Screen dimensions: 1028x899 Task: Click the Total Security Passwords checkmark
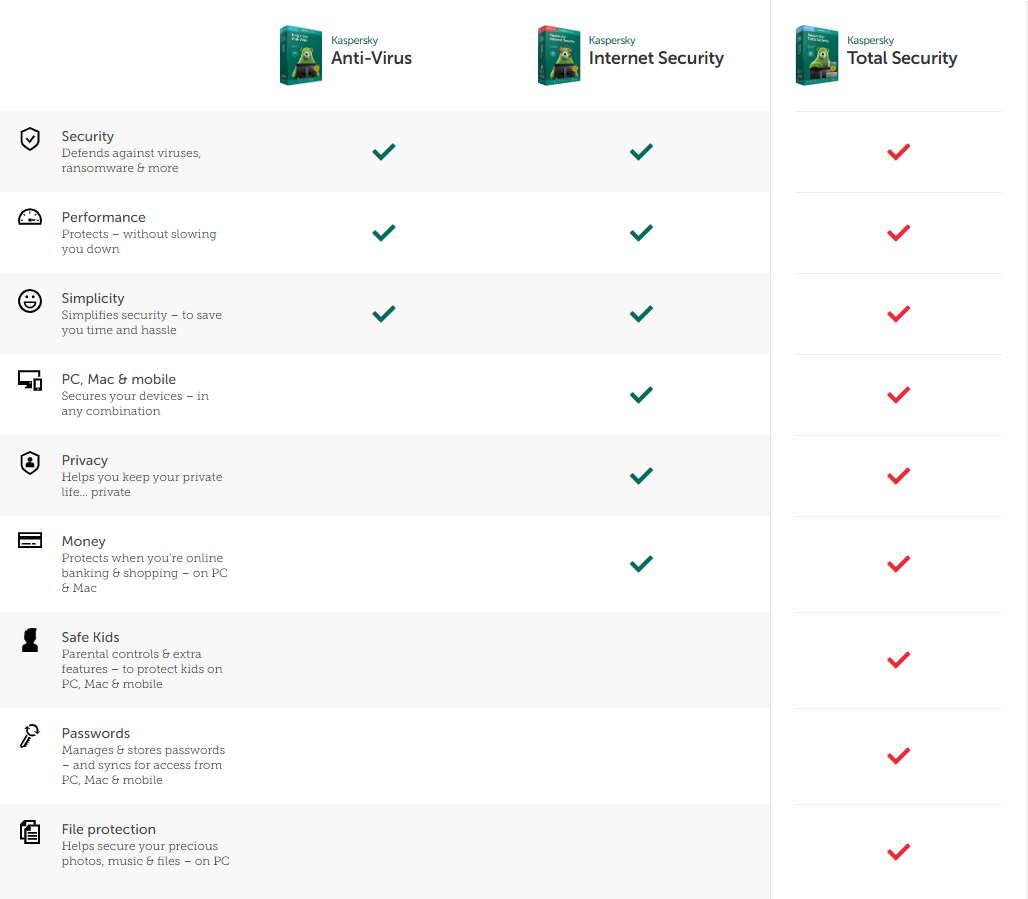[x=898, y=756]
